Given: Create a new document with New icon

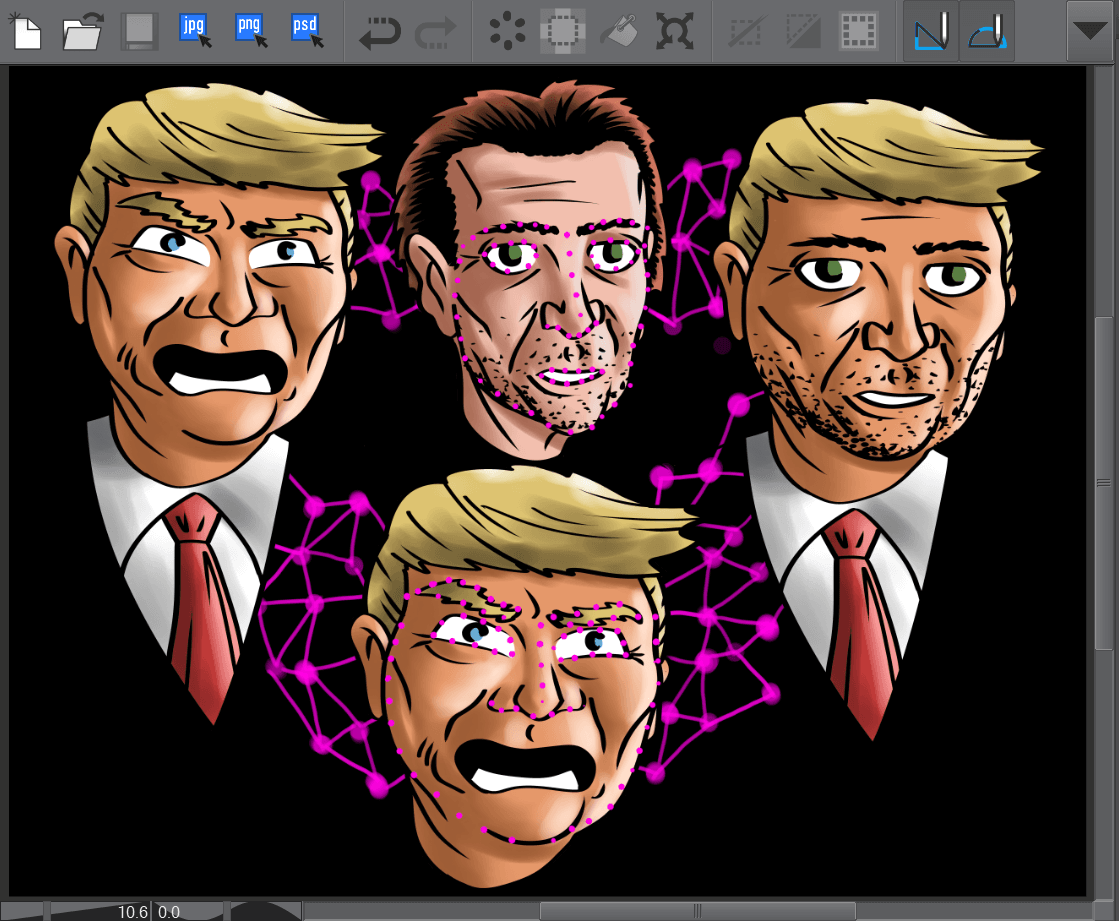Looking at the screenshot, I should (27, 31).
